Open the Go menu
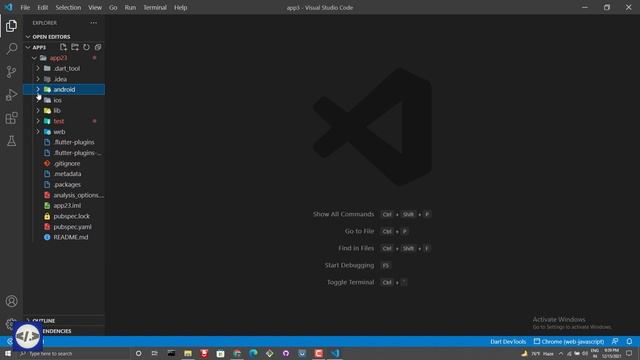Image resolution: width=640 pixels, height=360 pixels. coord(113,7)
